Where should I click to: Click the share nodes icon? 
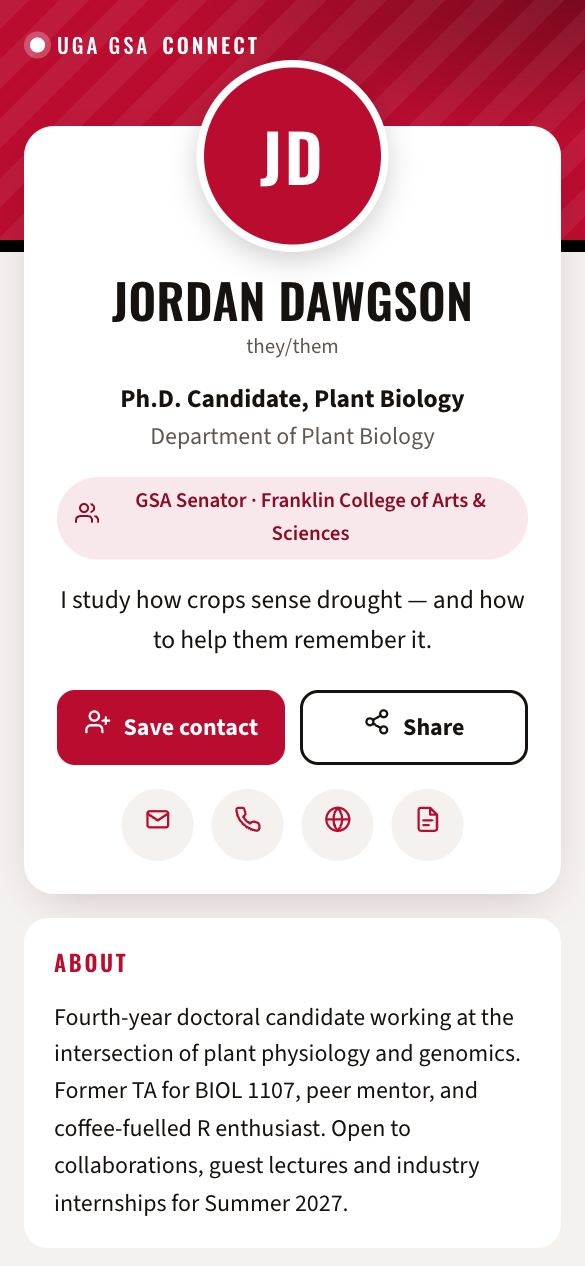point(377,723)
